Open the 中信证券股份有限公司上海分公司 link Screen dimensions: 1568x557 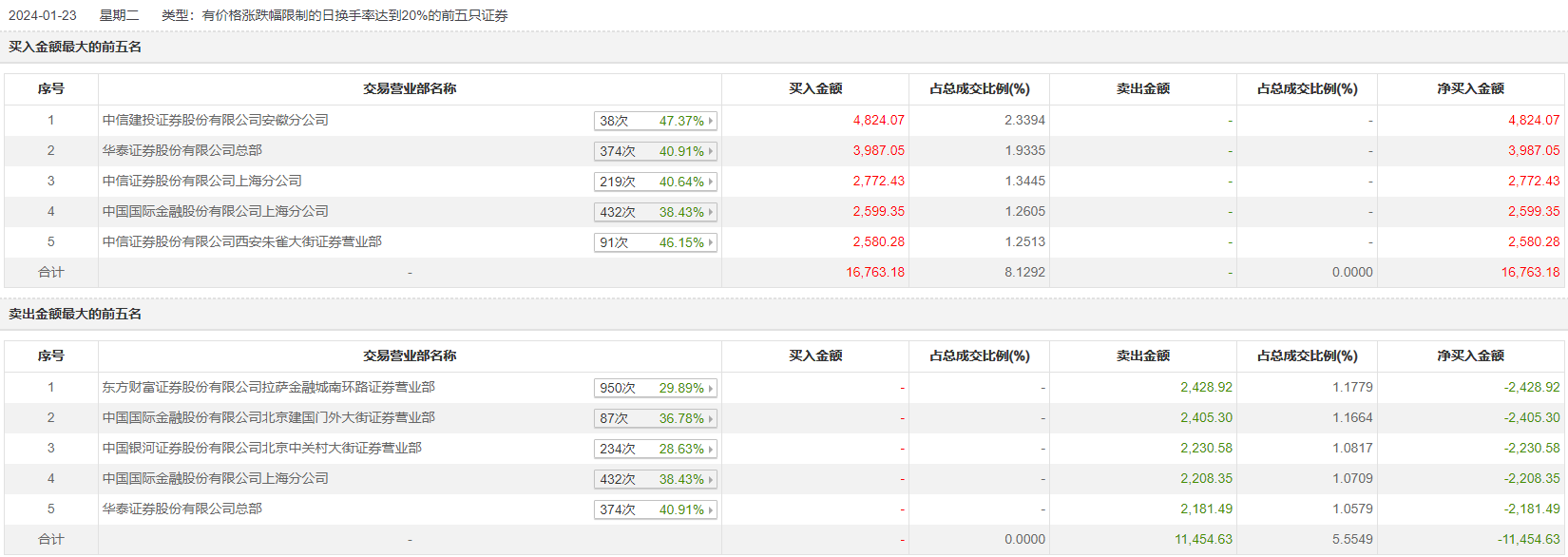[x=202, y=181]
